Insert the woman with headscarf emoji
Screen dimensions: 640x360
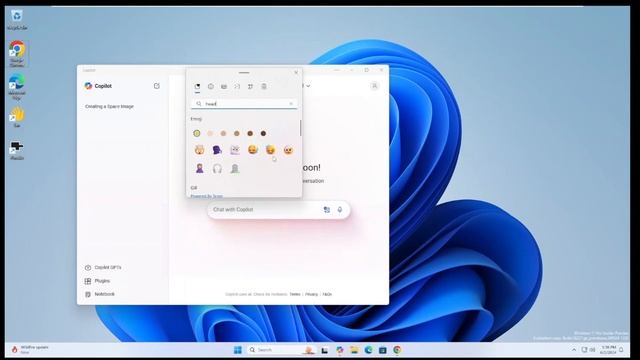pos(199,168)
